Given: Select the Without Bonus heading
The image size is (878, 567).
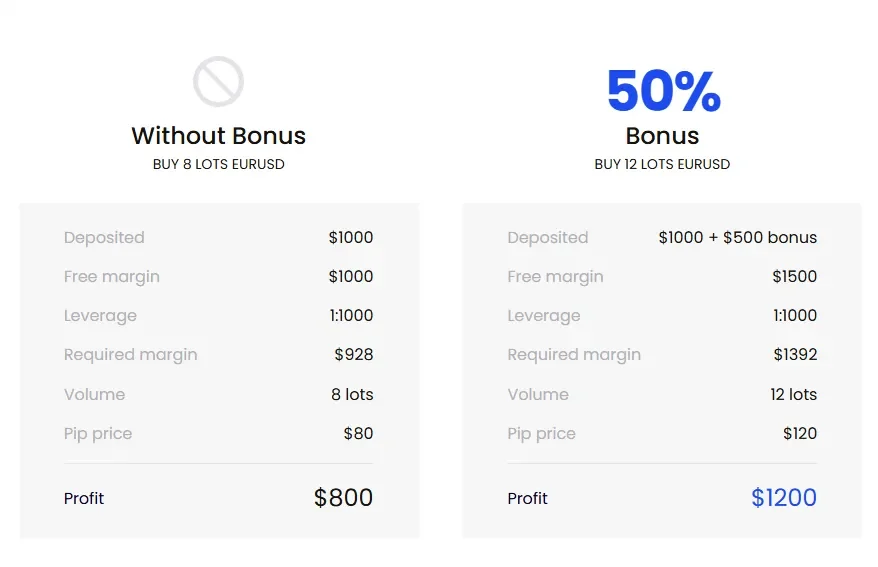Looking at the screenshot, I should pyautogui.click(x=218, y=135).
